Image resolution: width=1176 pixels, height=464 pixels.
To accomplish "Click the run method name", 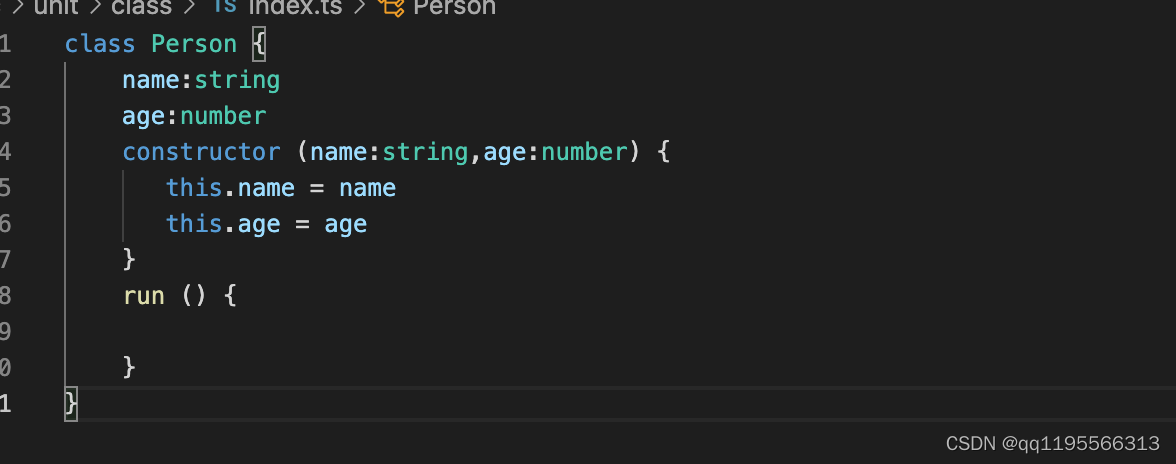I will [143, 296].
